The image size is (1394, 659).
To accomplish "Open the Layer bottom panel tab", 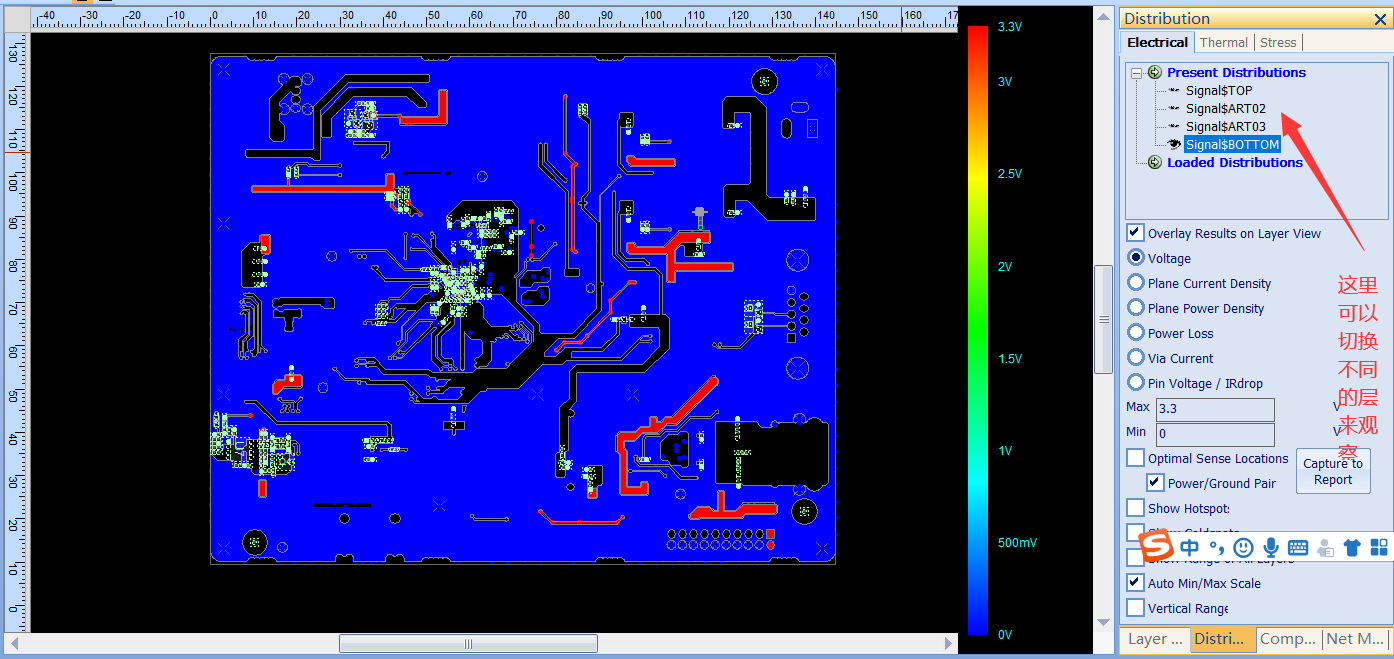I will click(x=1155, y=638).
